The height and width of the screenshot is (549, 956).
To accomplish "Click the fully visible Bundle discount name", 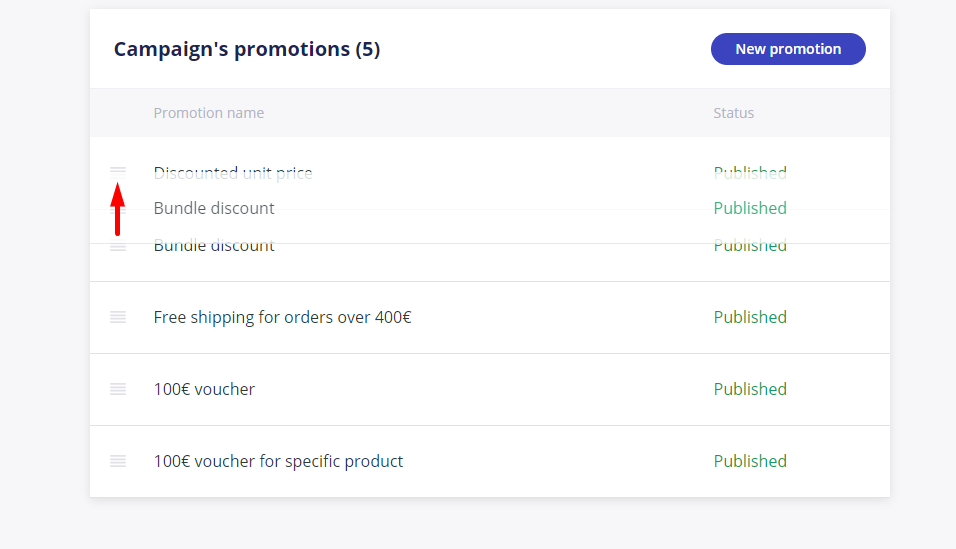I will (214, 208).
